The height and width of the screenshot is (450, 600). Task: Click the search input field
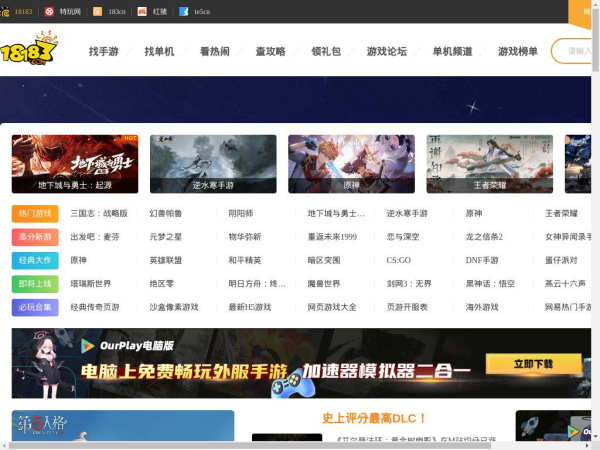coord(571,51)
